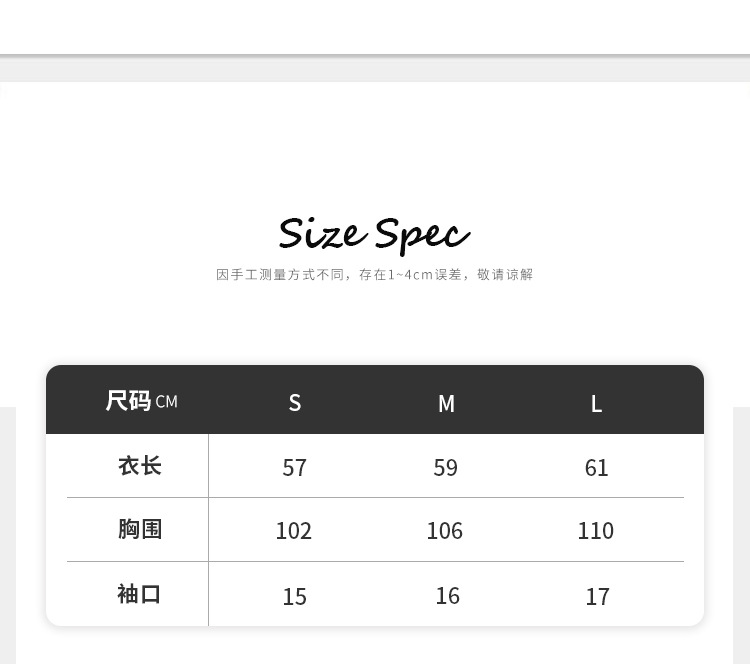Select the S size column header
The height and width of the screenshot is (664, 750).
[295, 402]
